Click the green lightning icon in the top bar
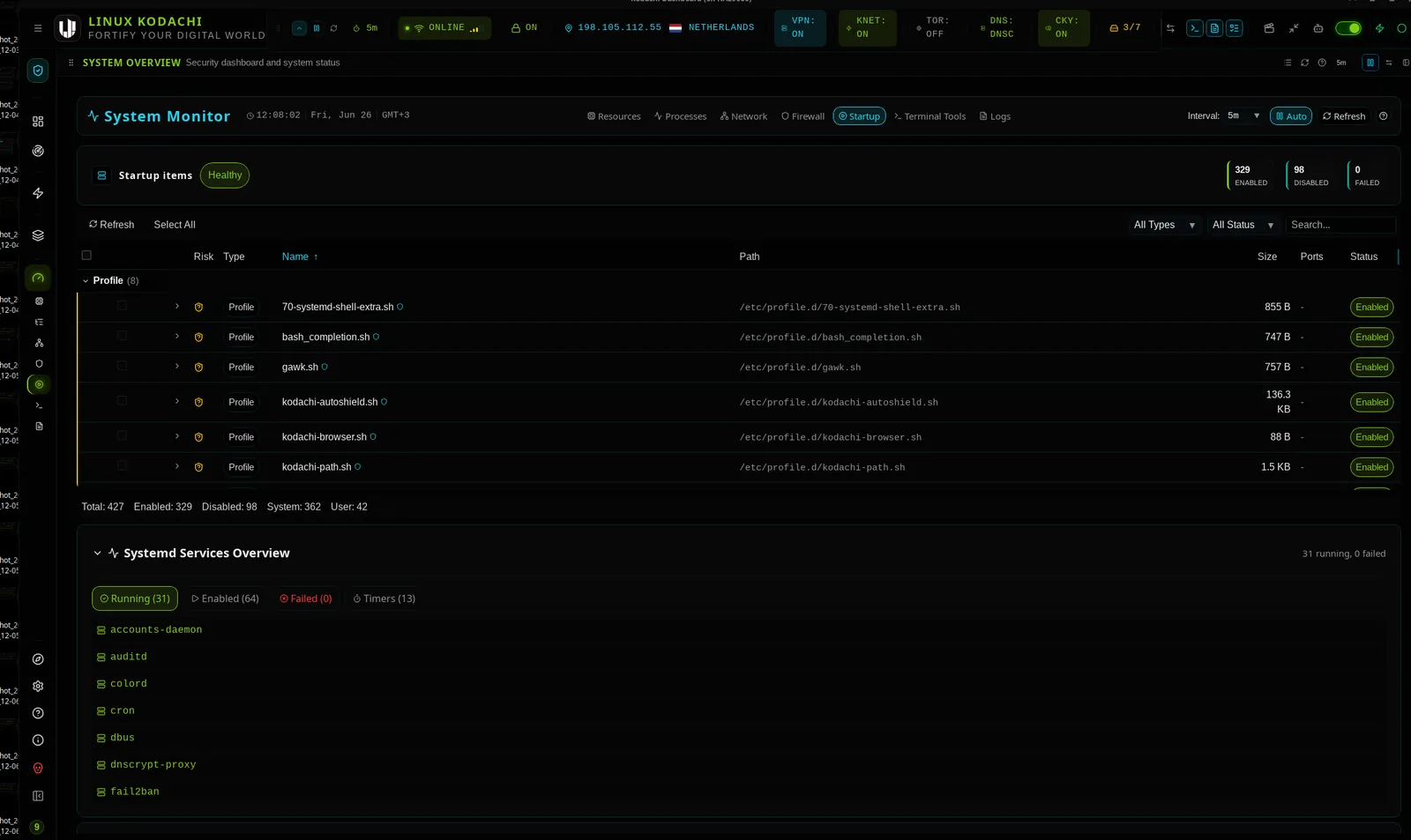 [x=1380, y=28]
